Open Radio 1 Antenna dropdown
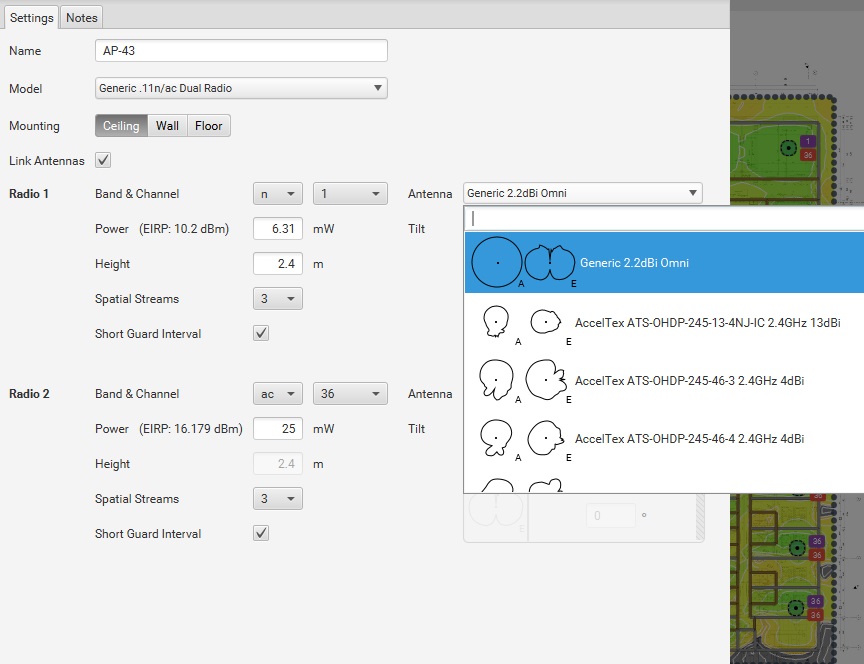Viewport: 864px width, 664px height. tap(582, 193)
